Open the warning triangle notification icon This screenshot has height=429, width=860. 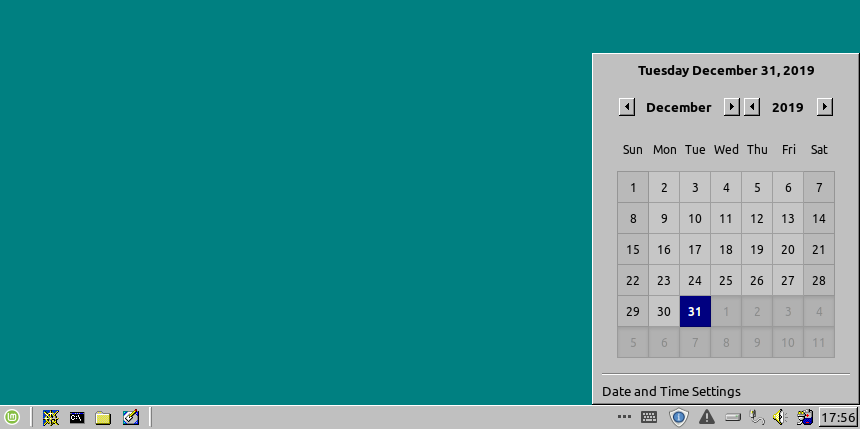pyautogui.click(x=706, y=417)
